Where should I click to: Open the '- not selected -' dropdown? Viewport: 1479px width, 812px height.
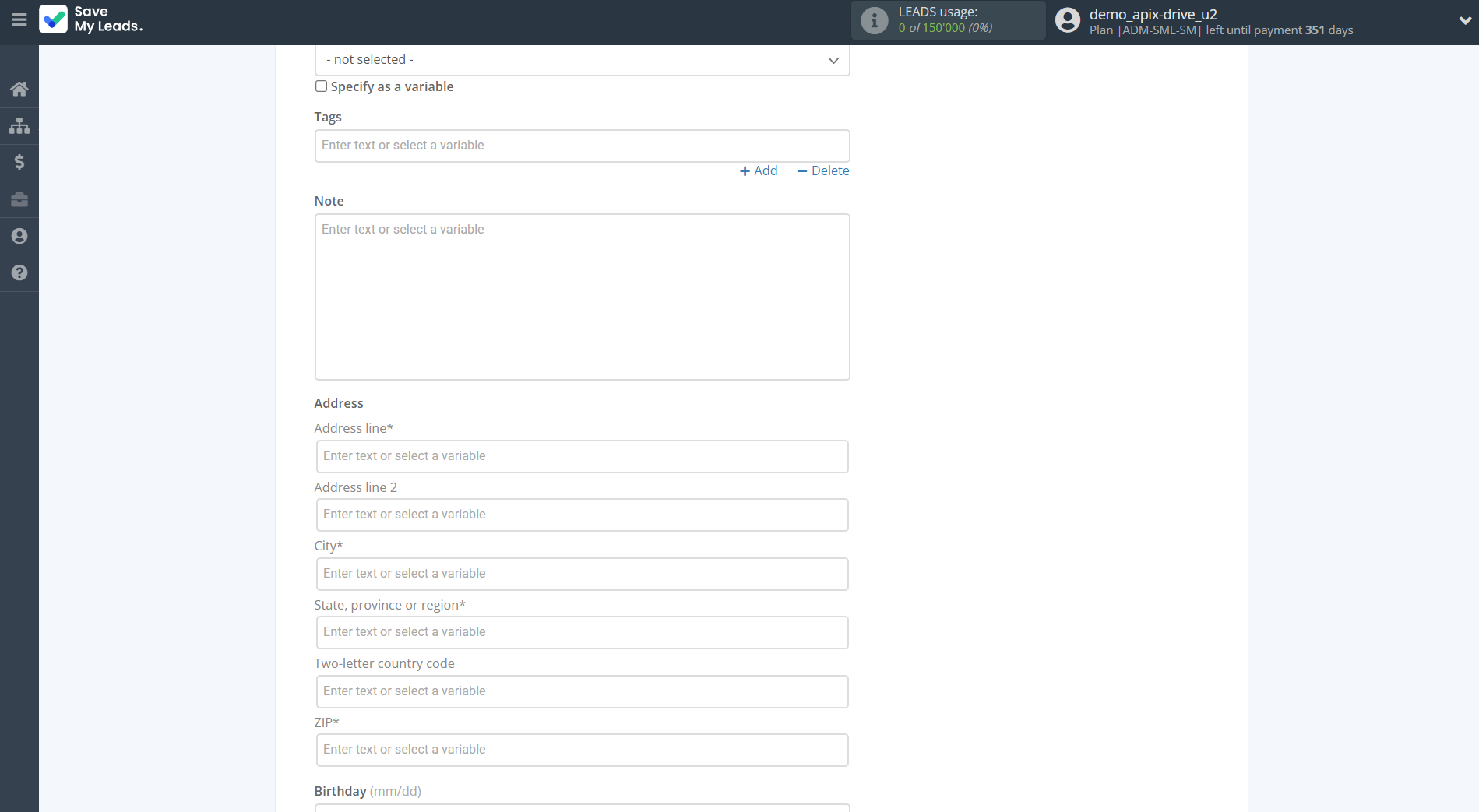pyautogui.click(x=582, y=60)
